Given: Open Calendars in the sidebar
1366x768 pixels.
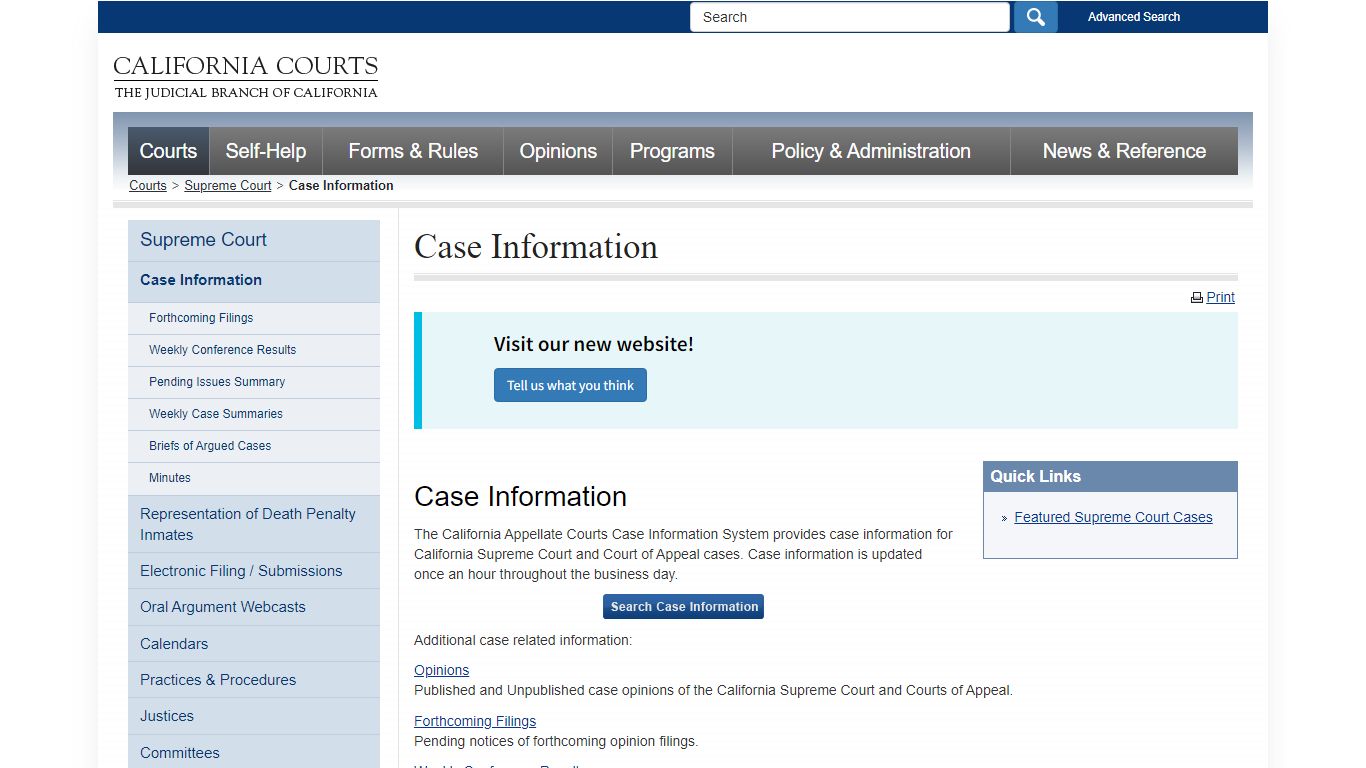Looking at the screenshot, I should tap(254, 644).
